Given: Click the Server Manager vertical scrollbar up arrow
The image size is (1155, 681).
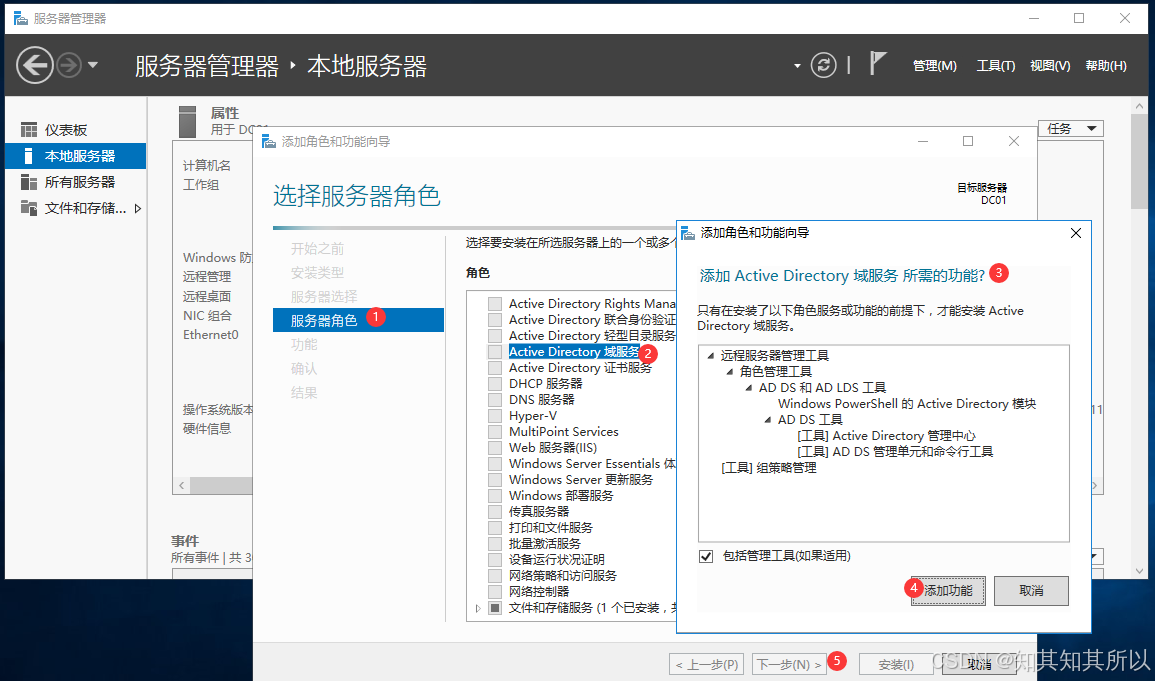Looking at the screenshot, I should point(1140,106).
